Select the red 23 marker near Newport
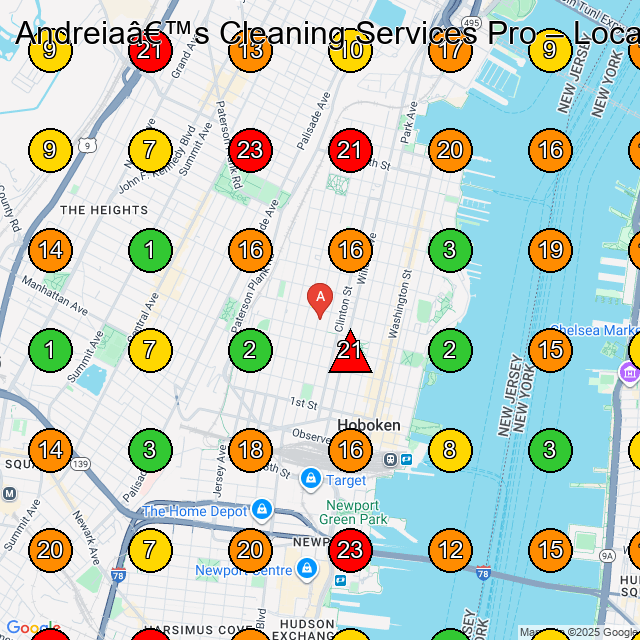Viewport: 640px width, 640px height. [x=350, y=550]
